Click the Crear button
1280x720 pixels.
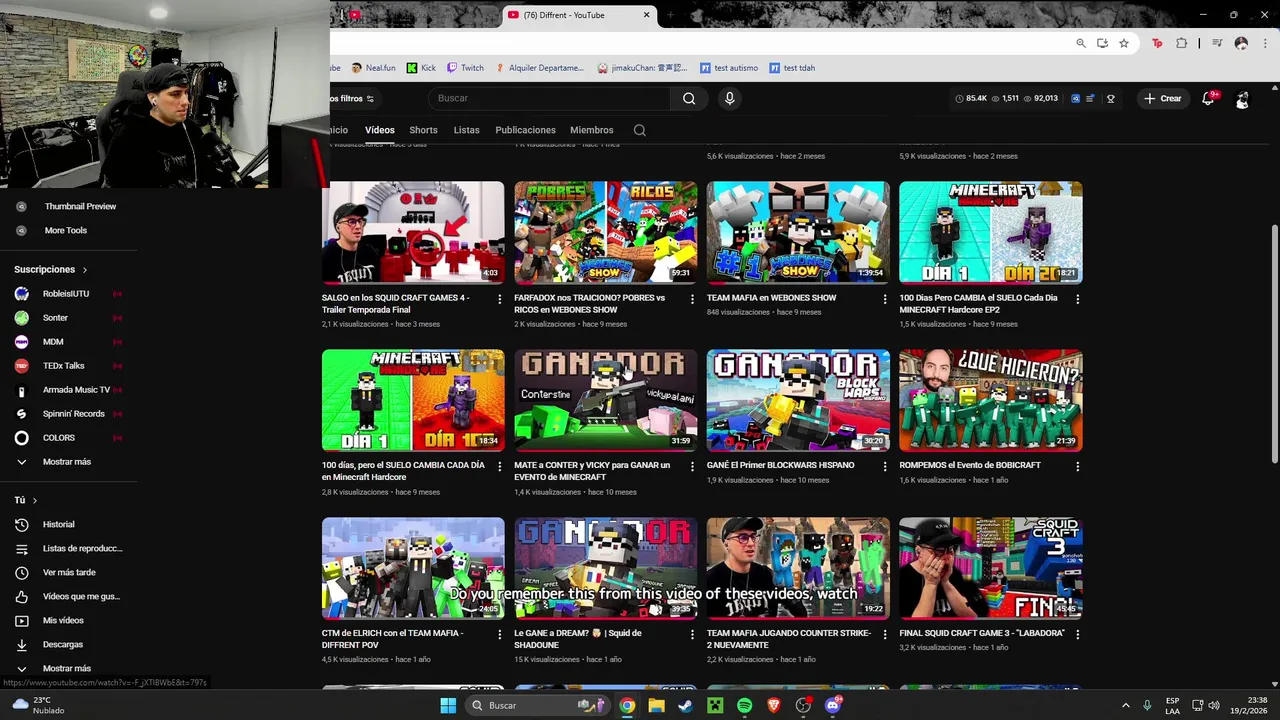1164,98
